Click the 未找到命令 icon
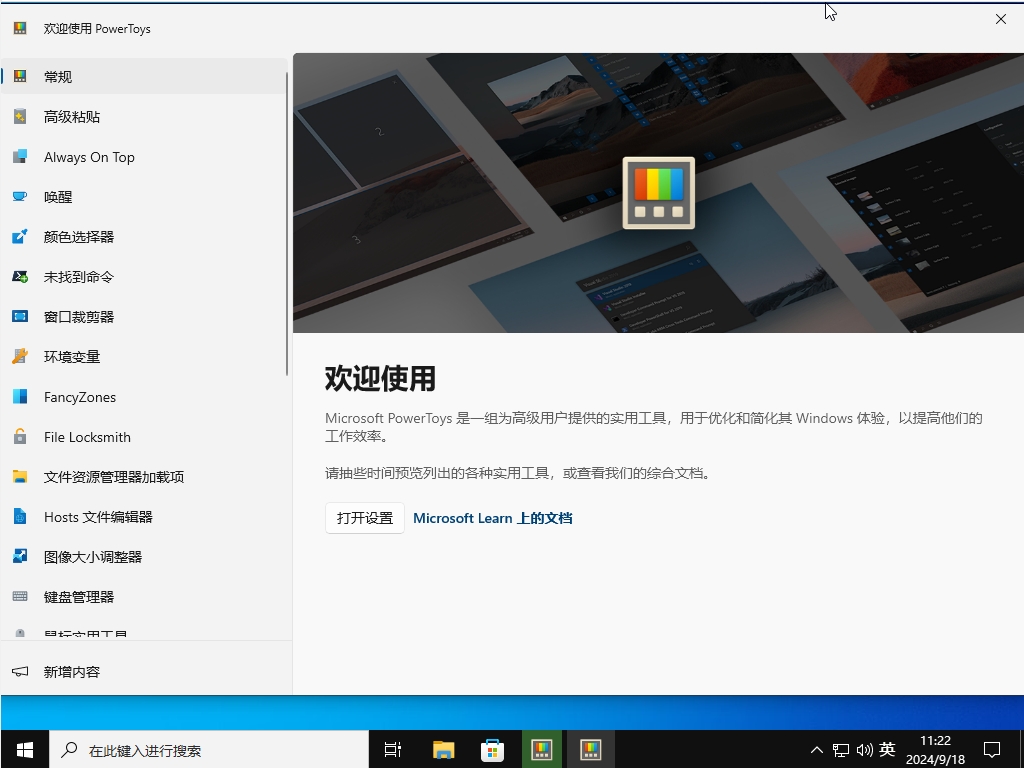The height and width of the screenshot is (768, 1024). (x=20, y=277)
